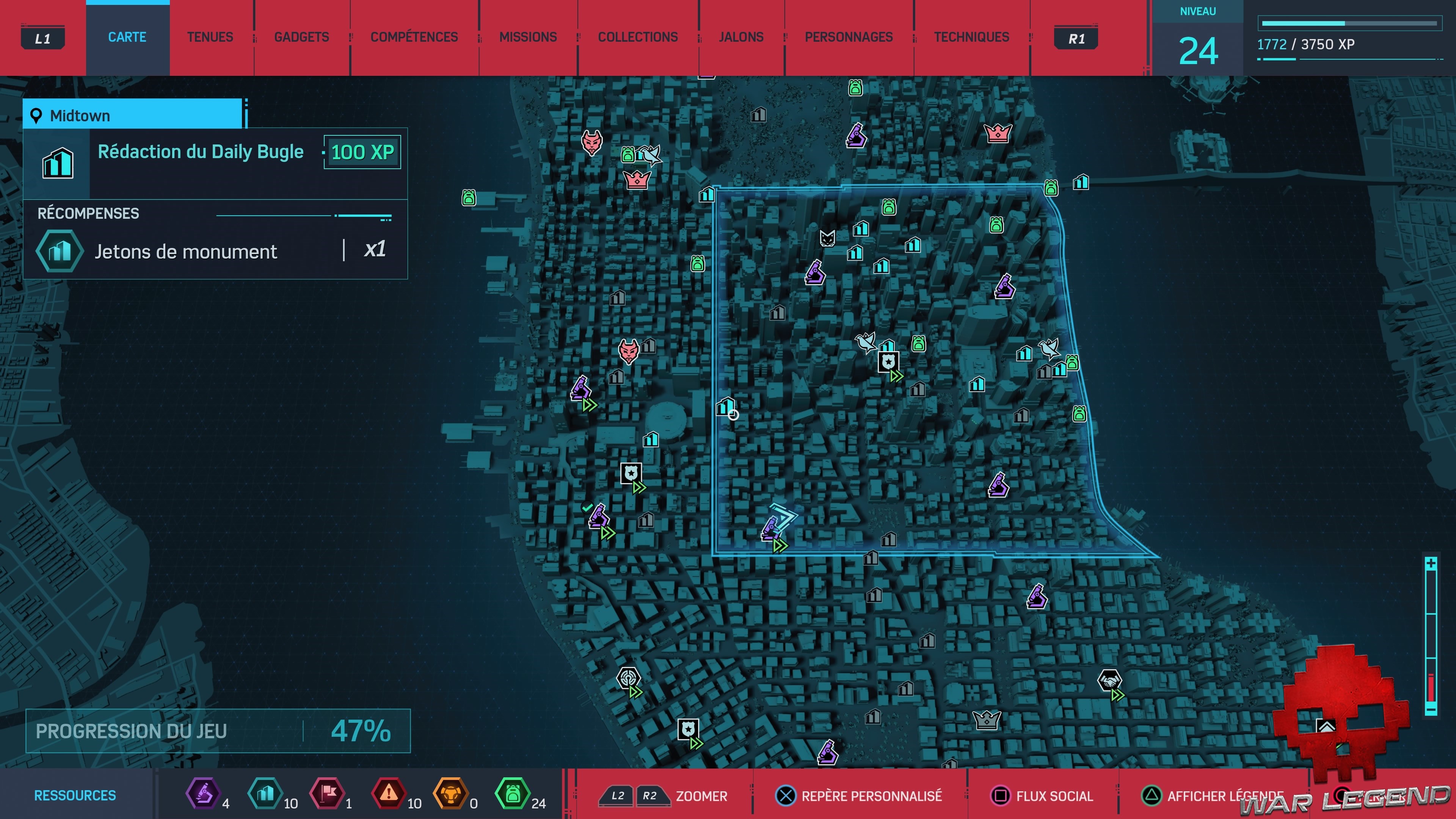Viewport: 1456px width, 819px height.
Task: Select REPÈRE PERSONNALISÉ cross button
Action: tap(786, 795)
